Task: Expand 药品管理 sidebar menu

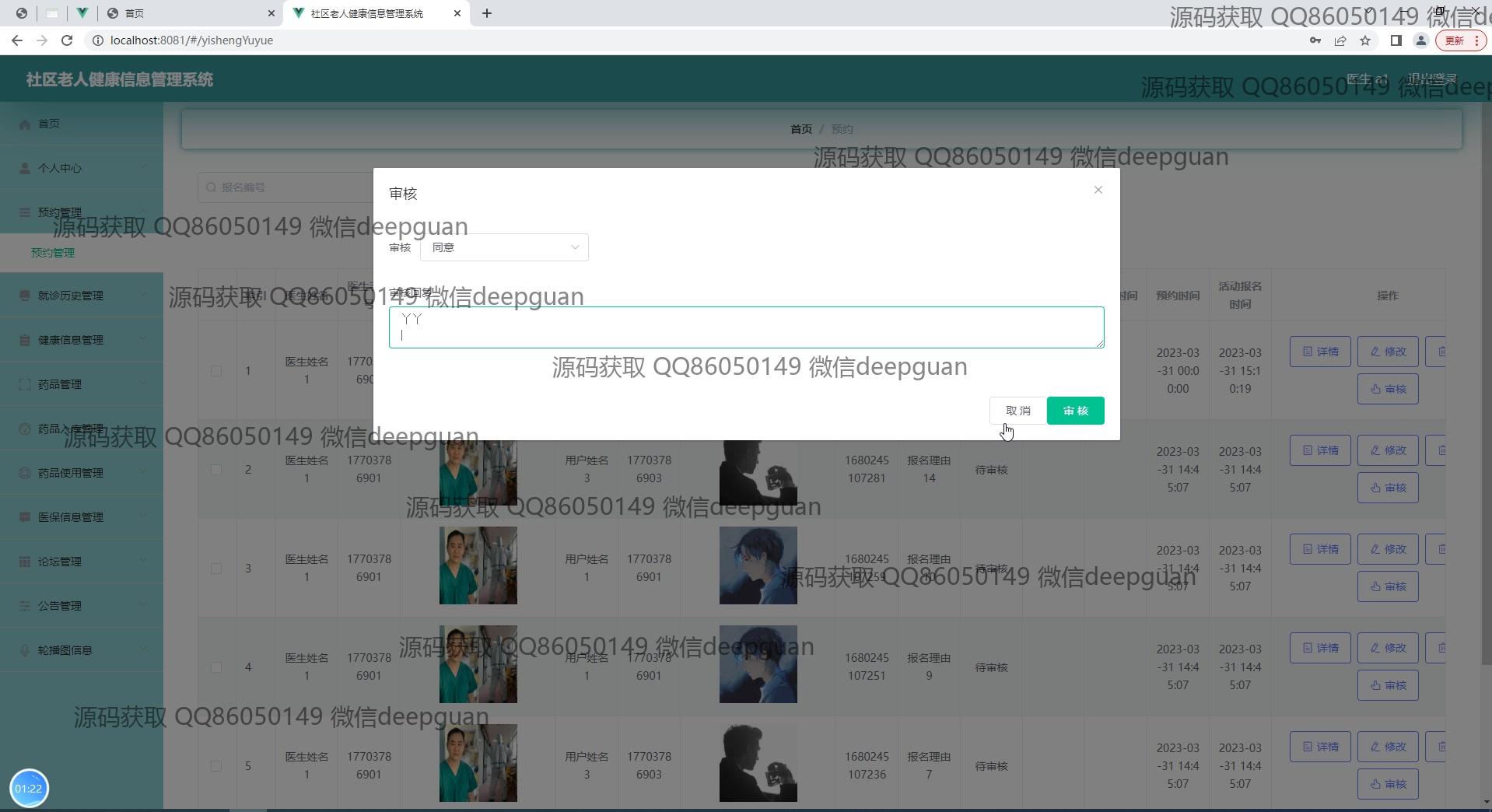Action: pyautogui.click(x=82, y=384)
